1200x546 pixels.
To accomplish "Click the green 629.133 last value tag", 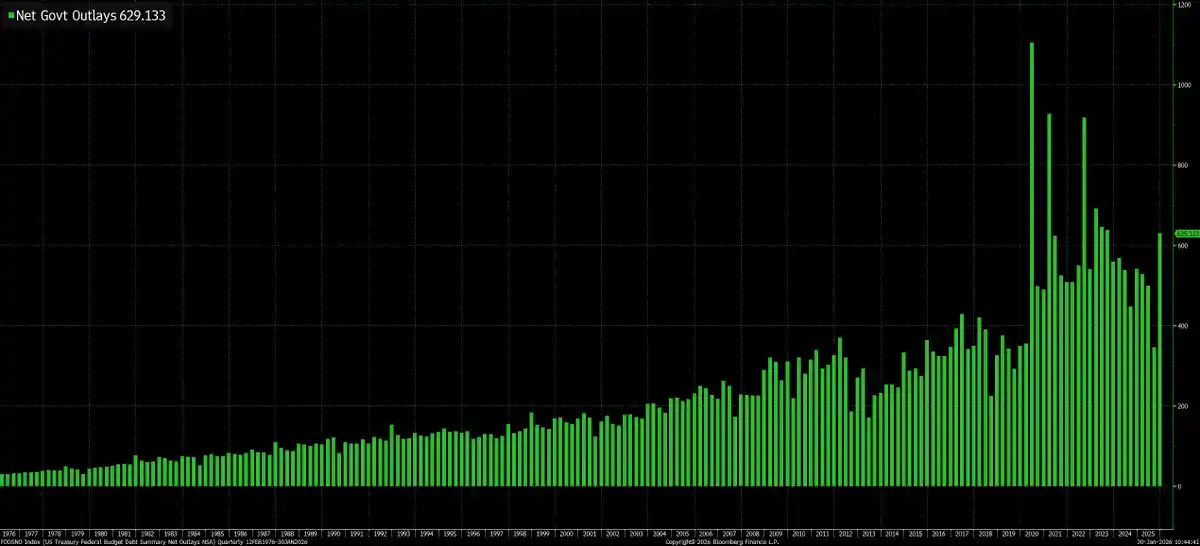I will click(x=1187, y=234).
